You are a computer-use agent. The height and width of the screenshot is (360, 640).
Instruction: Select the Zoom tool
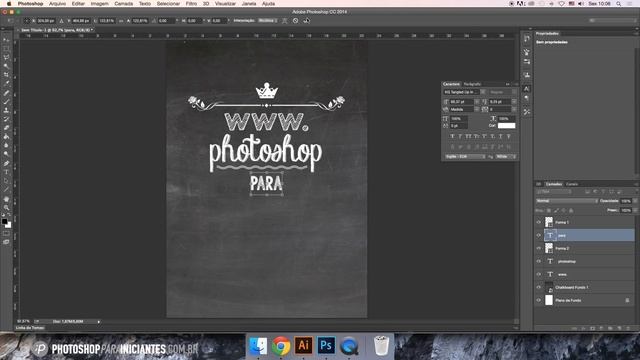click(6, 207)
